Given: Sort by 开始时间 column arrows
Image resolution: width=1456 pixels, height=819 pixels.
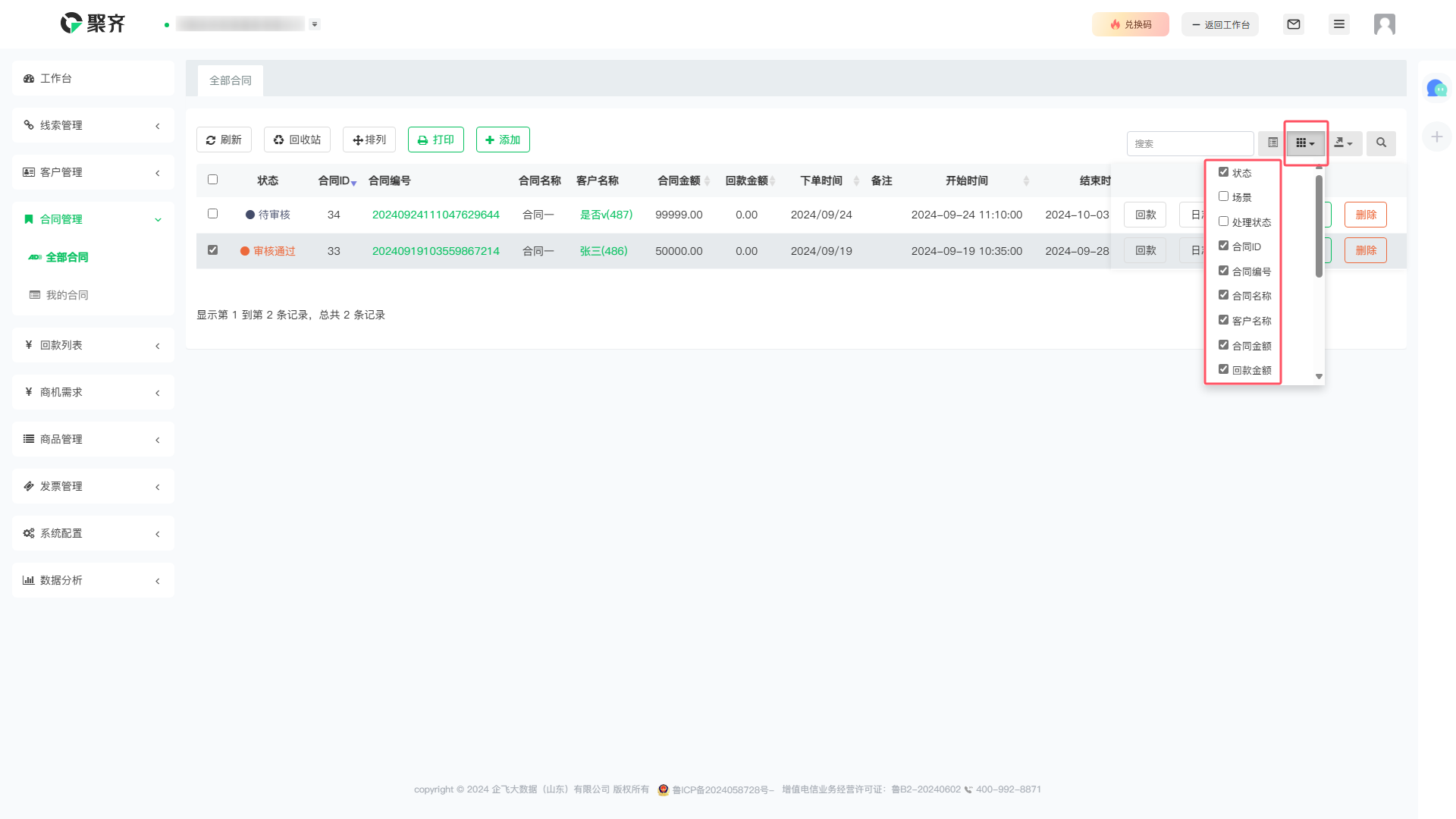Looking at the screenshot, I should pyautogui.click(x=1026, y=181).
